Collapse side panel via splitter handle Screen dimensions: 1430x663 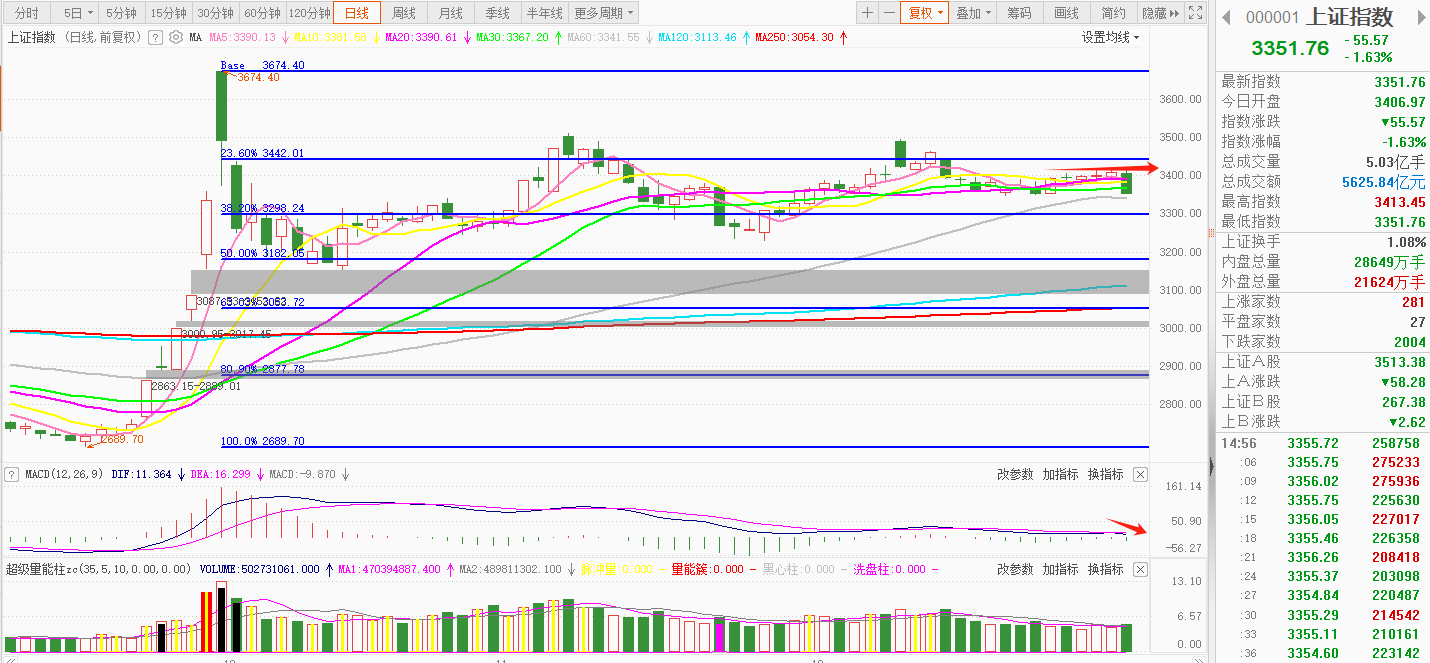tap(1211, 466)
